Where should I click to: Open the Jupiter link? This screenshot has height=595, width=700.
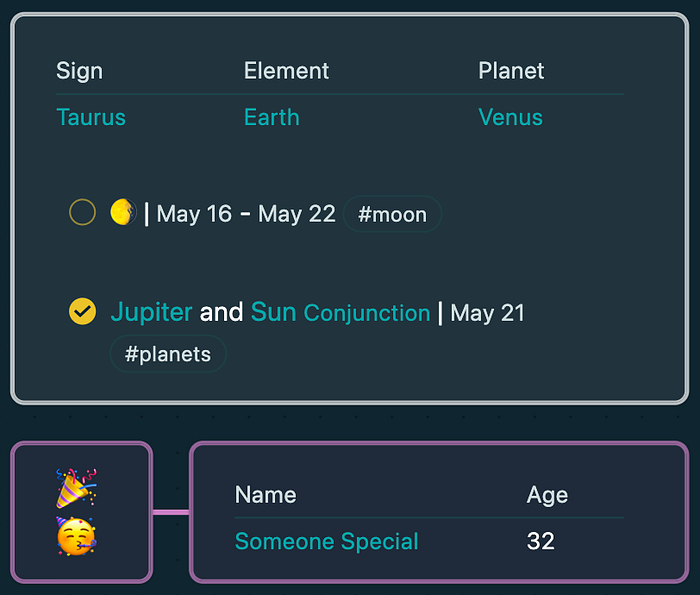coord(151,312)
